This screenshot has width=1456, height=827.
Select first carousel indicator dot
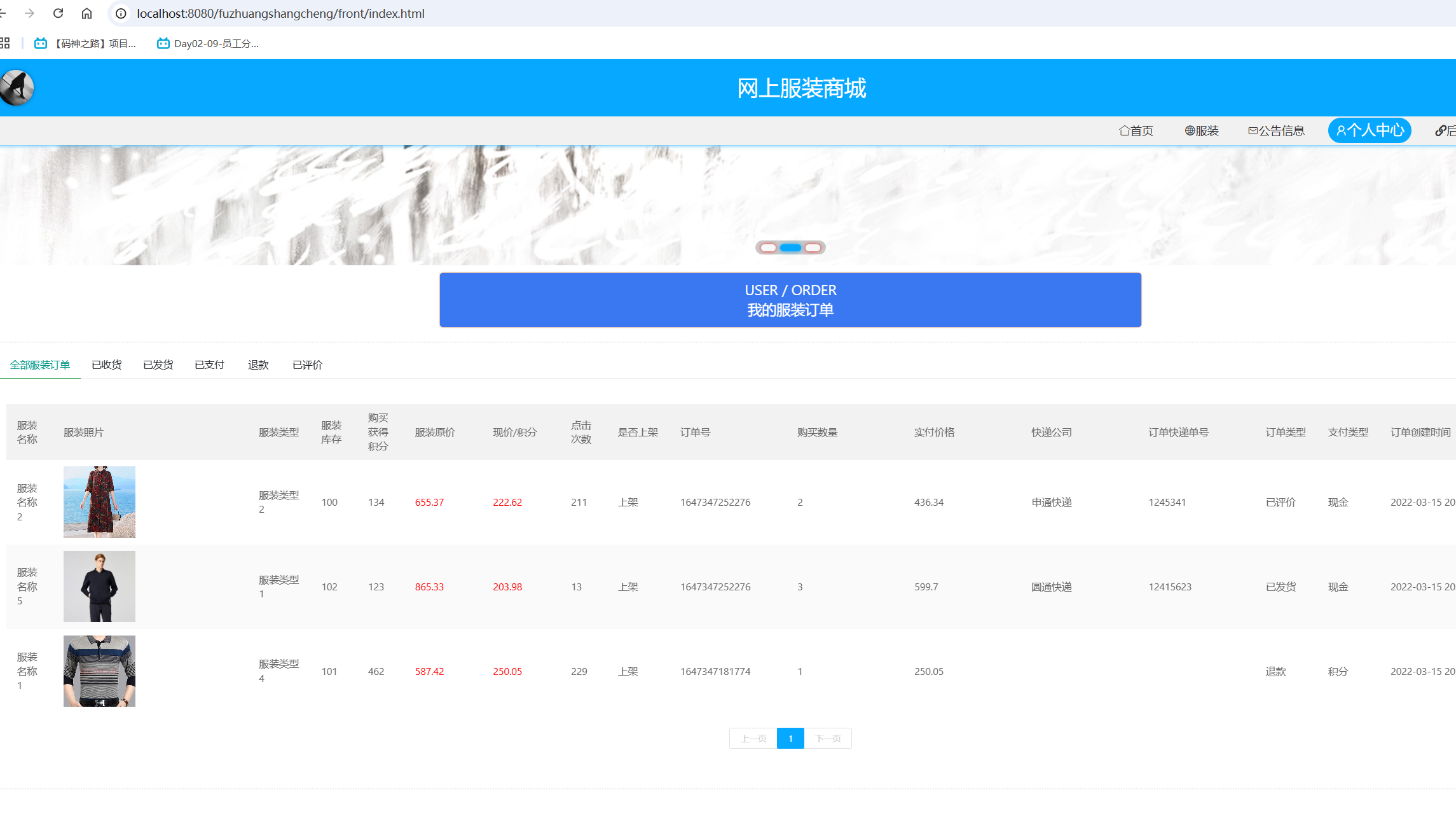coord(768,247)
